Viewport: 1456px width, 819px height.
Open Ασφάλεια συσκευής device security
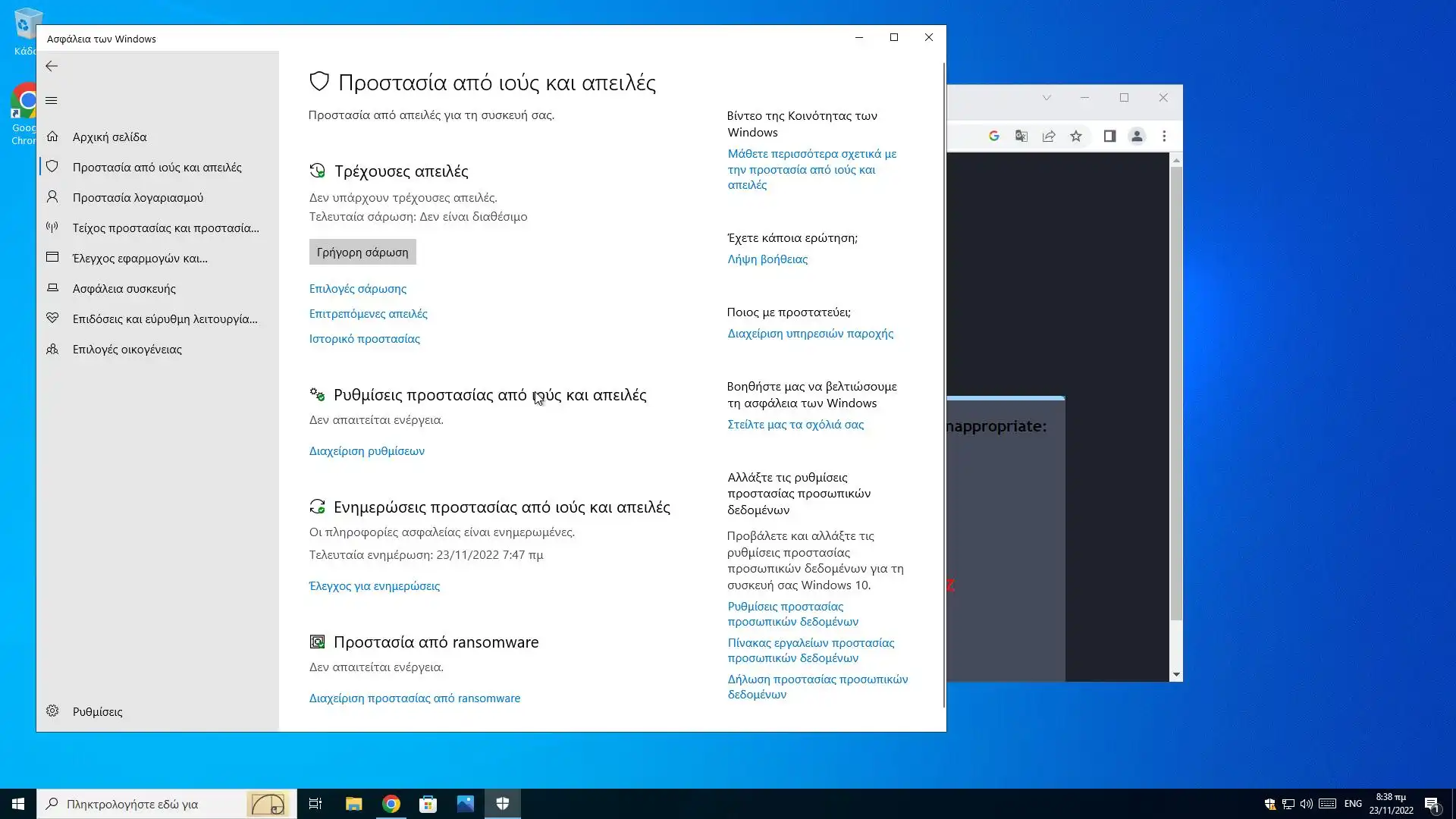[x=124, y=289]
